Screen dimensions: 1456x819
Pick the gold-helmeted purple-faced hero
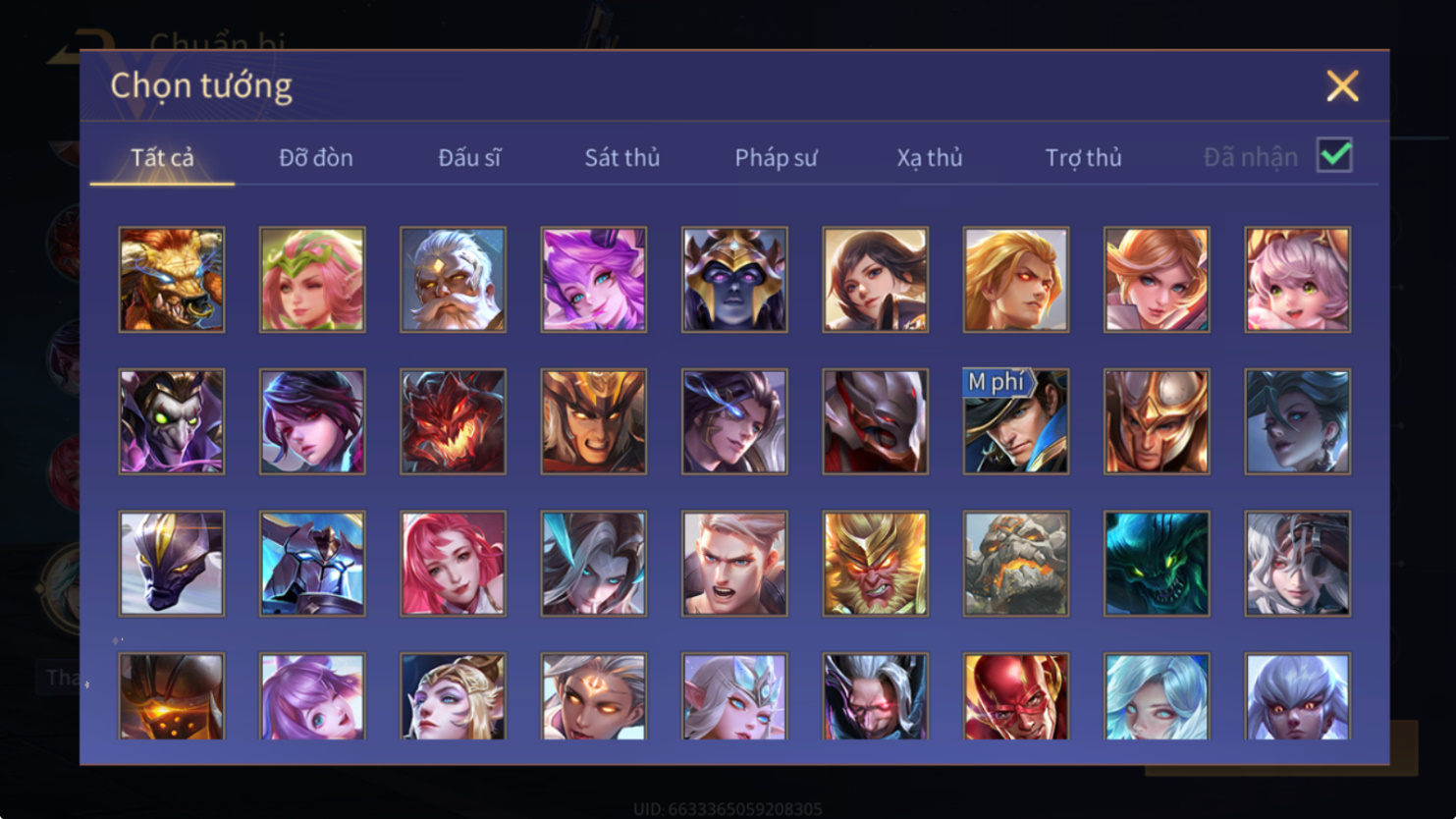734,280
